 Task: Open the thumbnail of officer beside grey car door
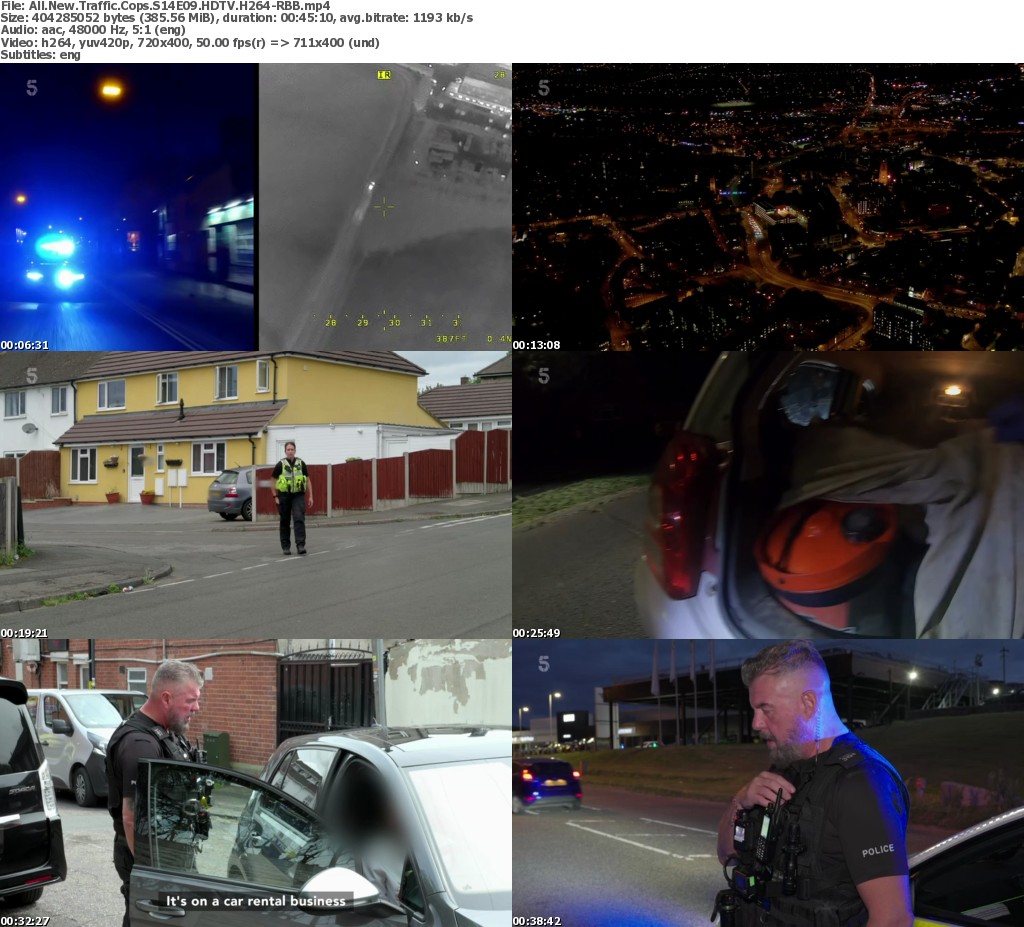click(256, 783)
